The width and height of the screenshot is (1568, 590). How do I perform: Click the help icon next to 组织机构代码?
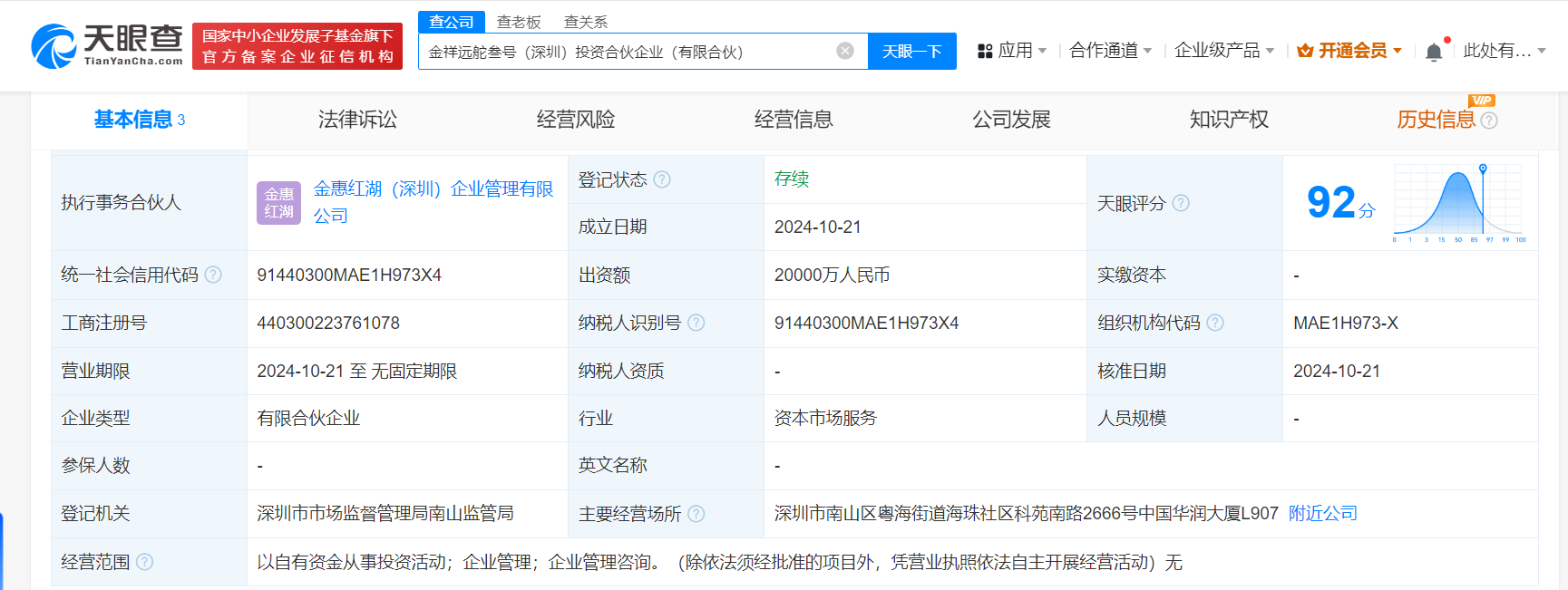(x=1215, y=323)
